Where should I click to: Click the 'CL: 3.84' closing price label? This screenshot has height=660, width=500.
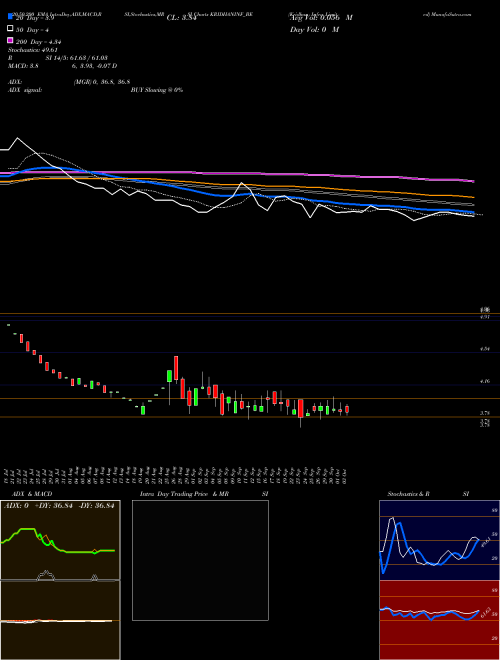[x=181, y=18]
